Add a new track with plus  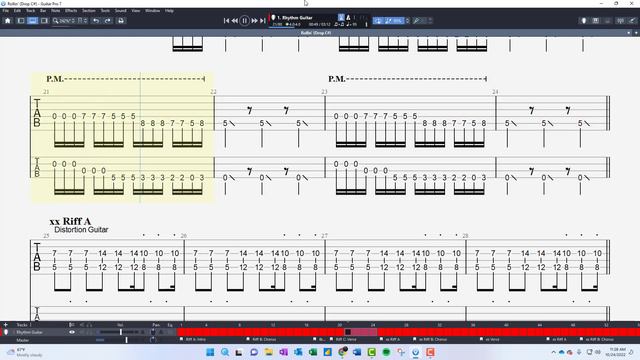6,325
